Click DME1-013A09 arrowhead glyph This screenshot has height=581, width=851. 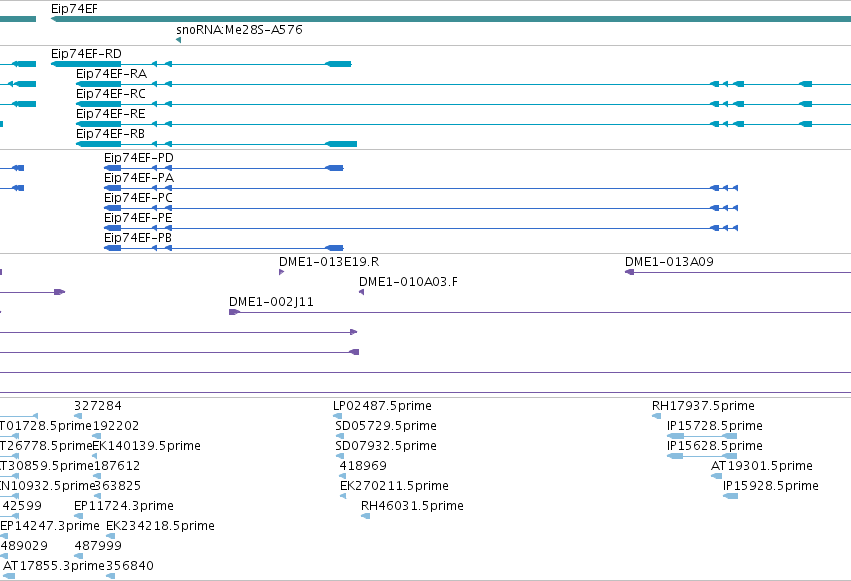pyautogui.click(x=630, y=272)
